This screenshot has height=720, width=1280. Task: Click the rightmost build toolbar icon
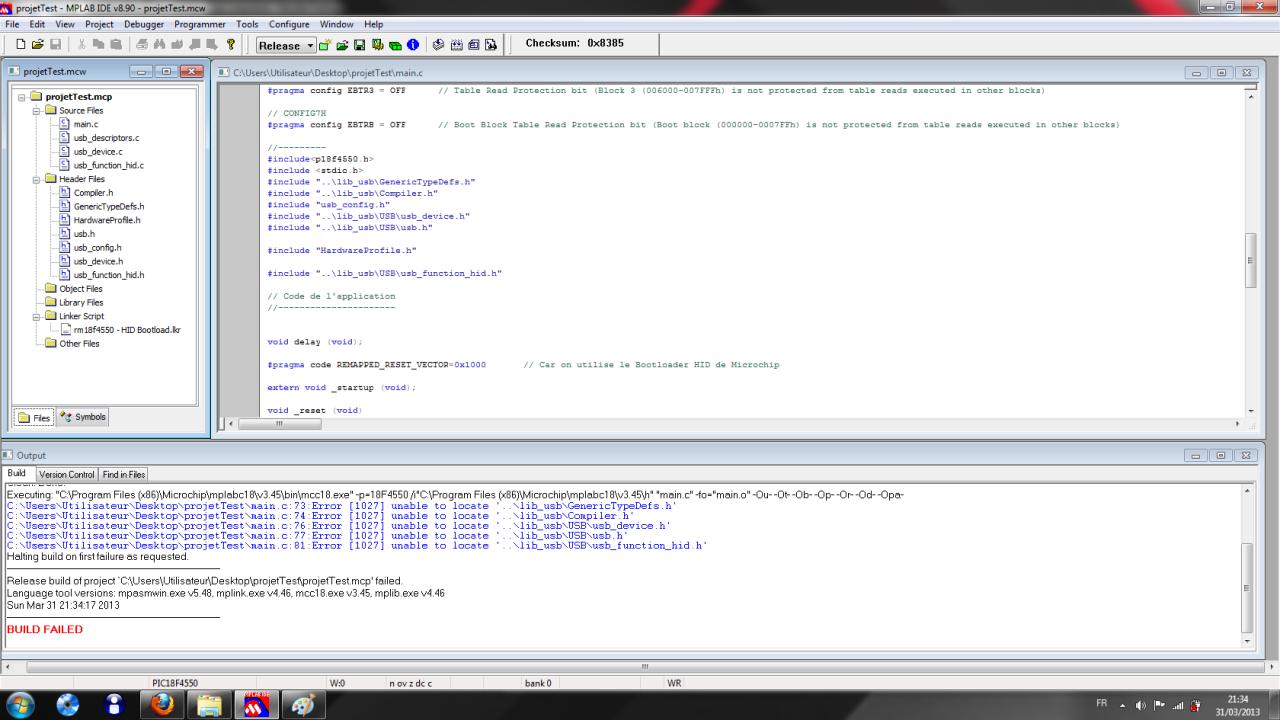coord(491,45)
